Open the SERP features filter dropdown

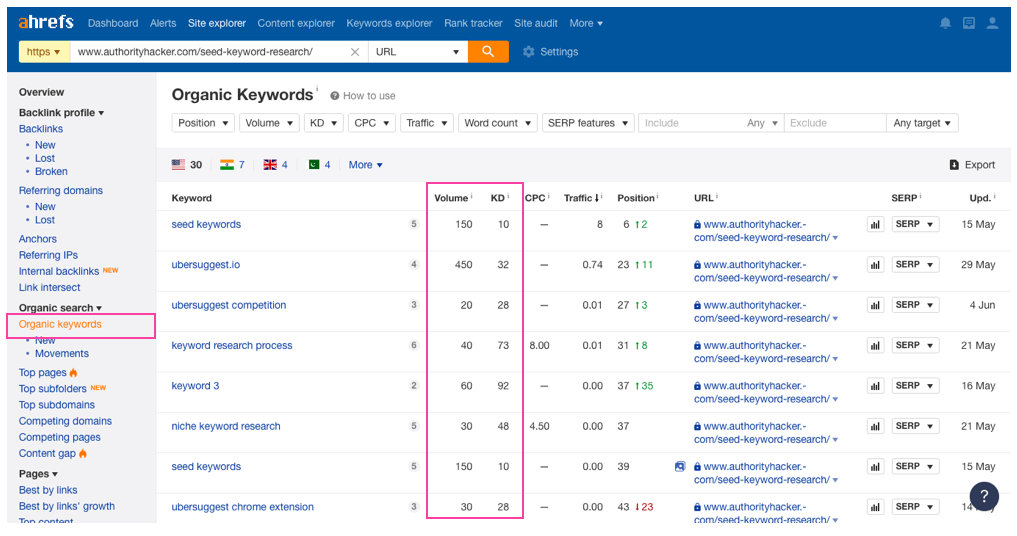[588, 123]
